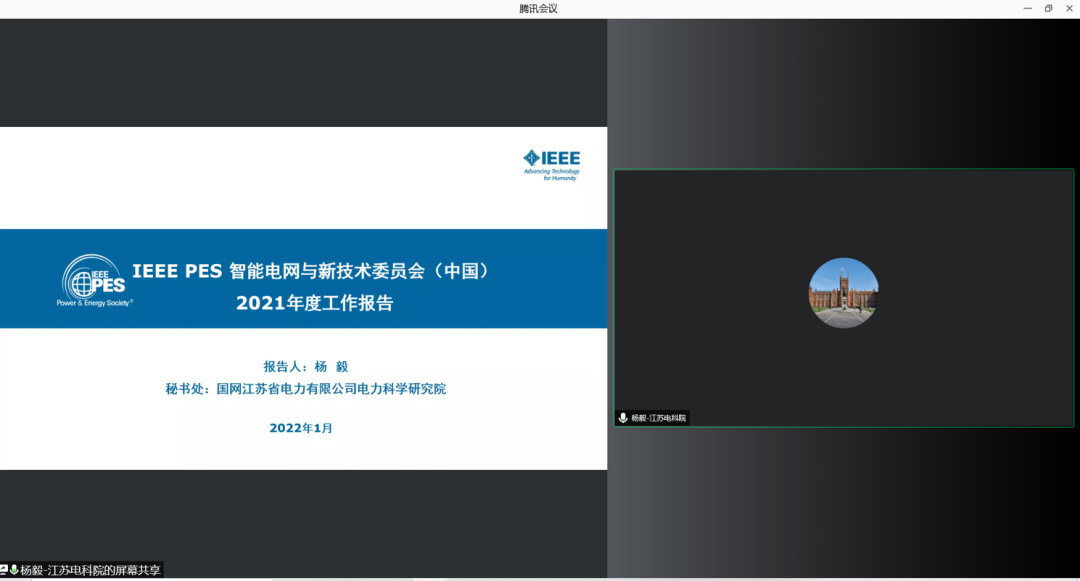Click the microphone icon beside 杨毅-江苏电科院 in video tile
This screenshot has width=1080, height=581.
623,418
